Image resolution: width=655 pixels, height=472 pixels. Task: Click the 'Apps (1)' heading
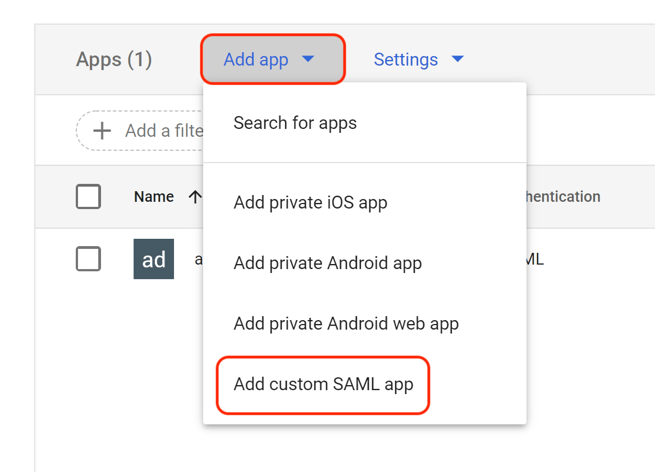tap(114, 60)
